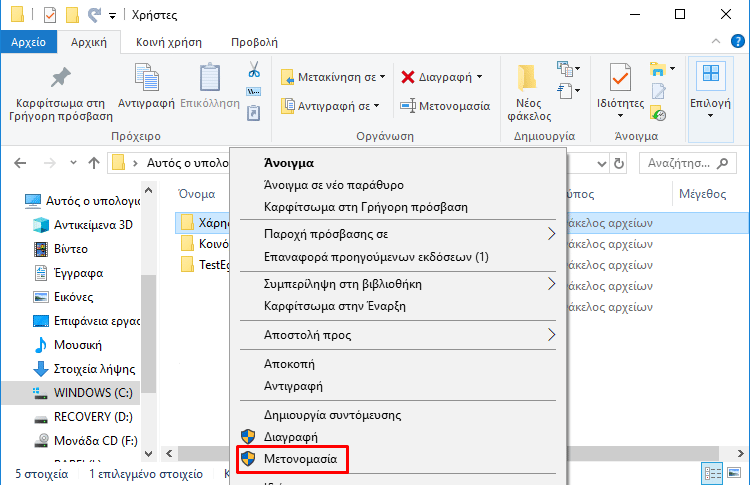
Task: Select RECOVERY (D:) drive in navigation pane
Action: tap(83, 417)
